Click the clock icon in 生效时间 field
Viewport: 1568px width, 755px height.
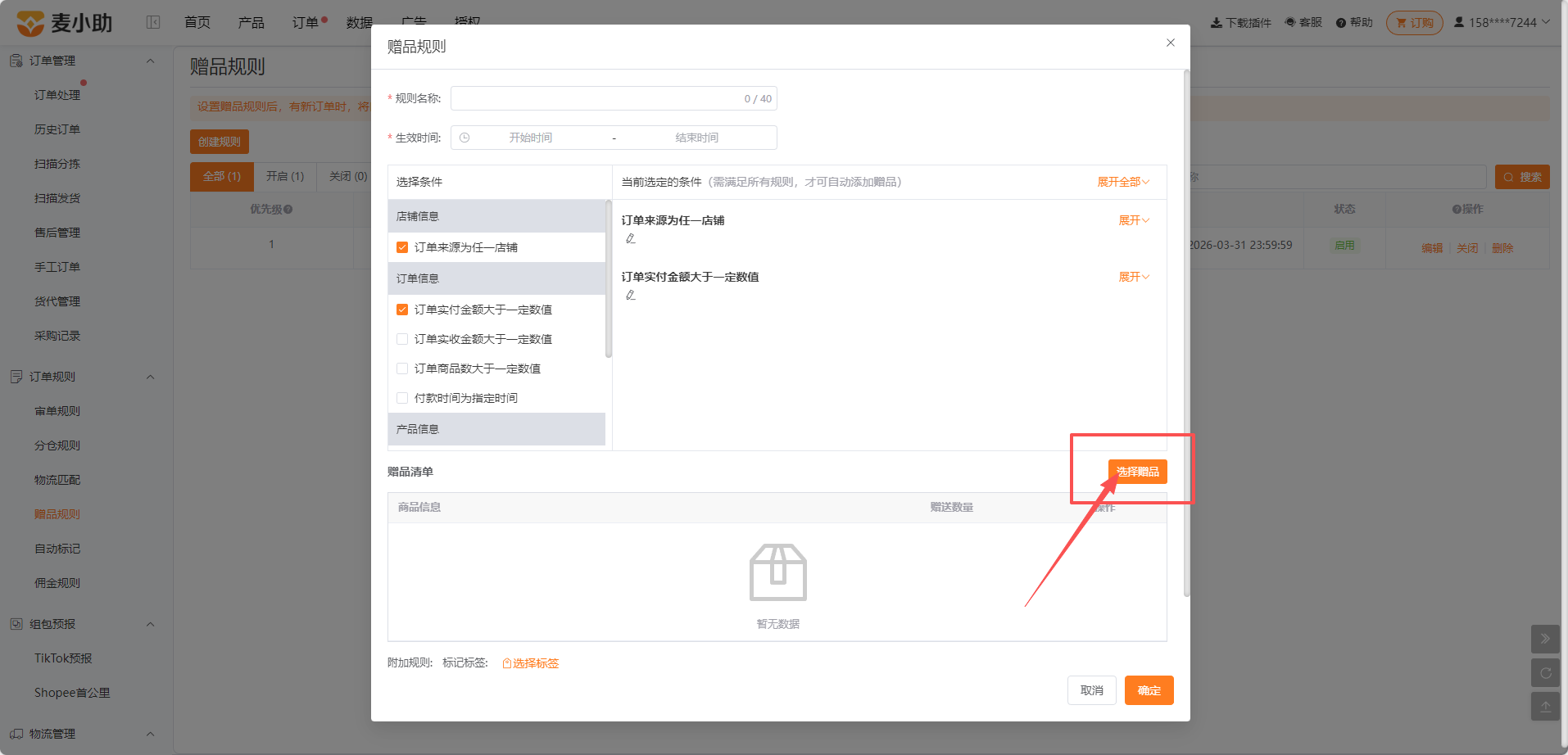tap(465, 138)
